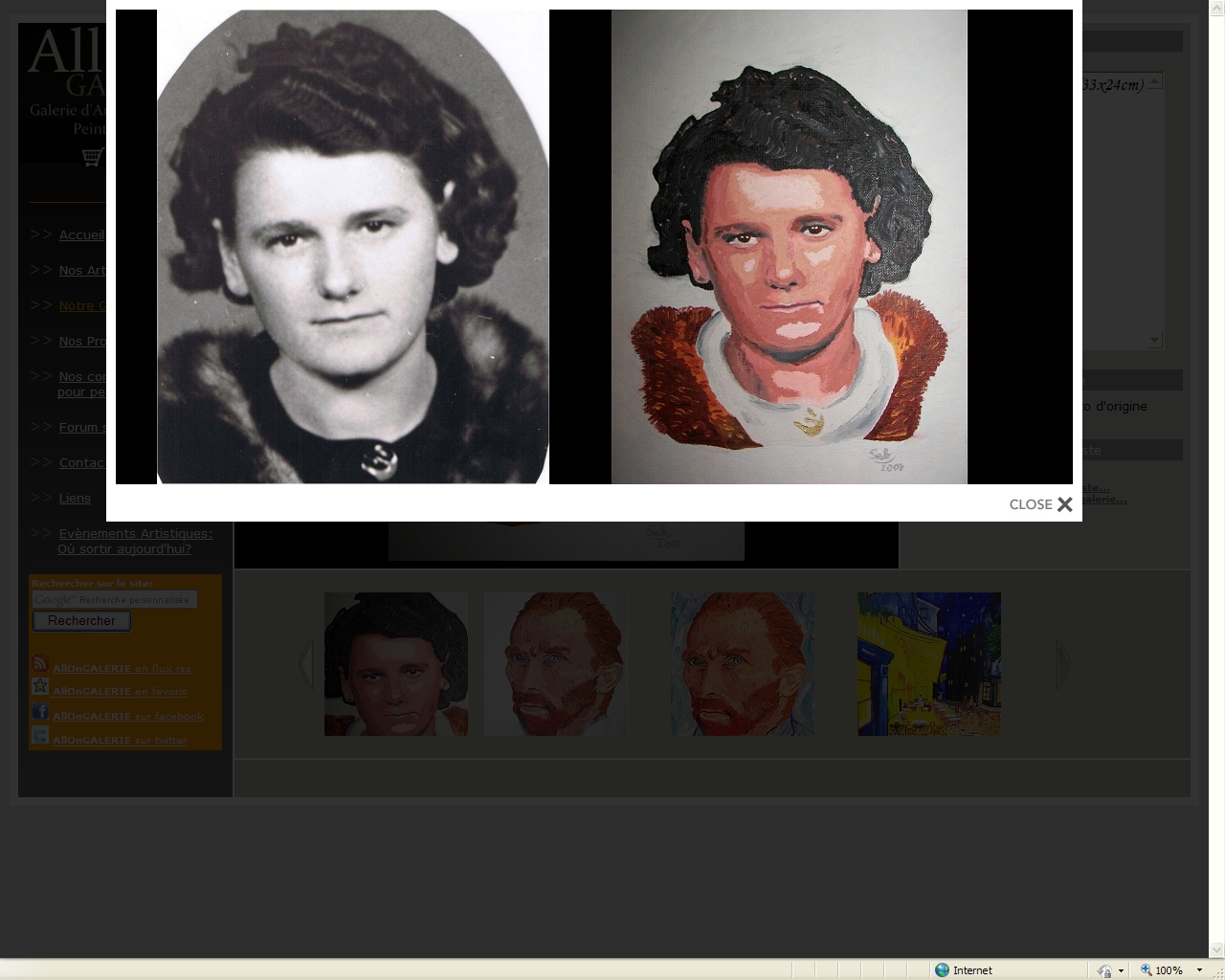The image size is (1225, 980).
Task: Open the Liens menu item
Action: coord(75,499)
